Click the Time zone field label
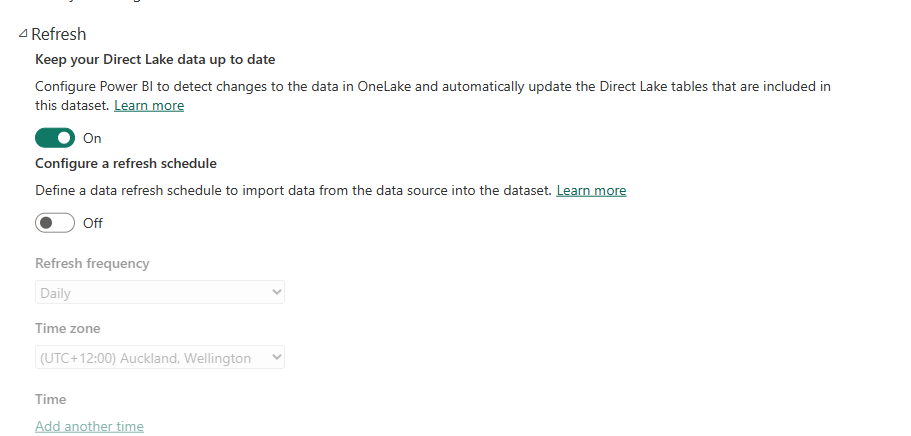Screen dimensions: 911x436 point(67,328)
